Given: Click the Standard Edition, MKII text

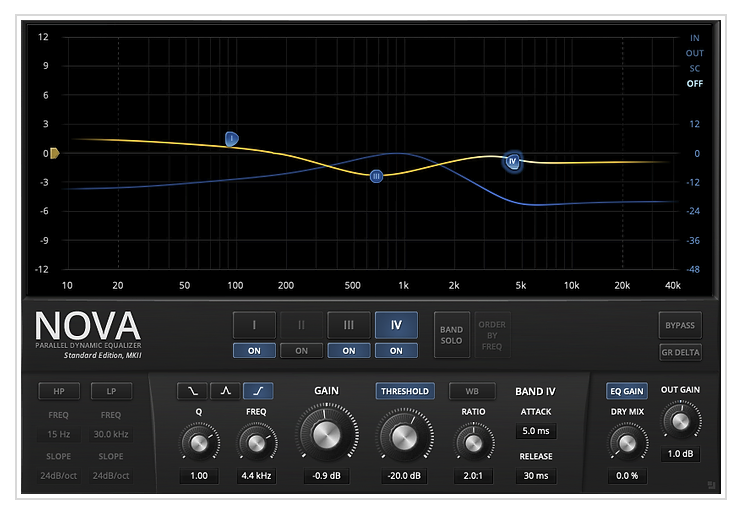Looking at the screenshot, I should click(102, 355).
